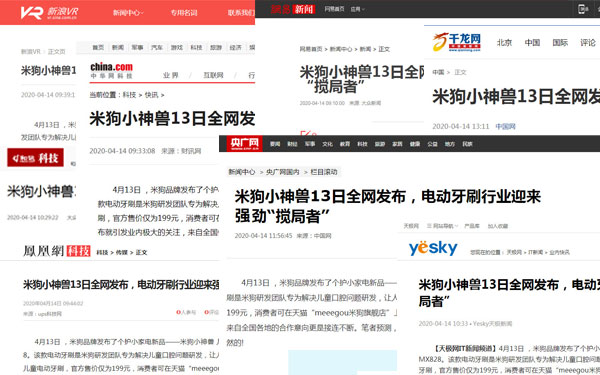This screenshot has height=375, width=600.
Task: Select the 互联网 tab on china.com
Action: click(x=213, y=75)
